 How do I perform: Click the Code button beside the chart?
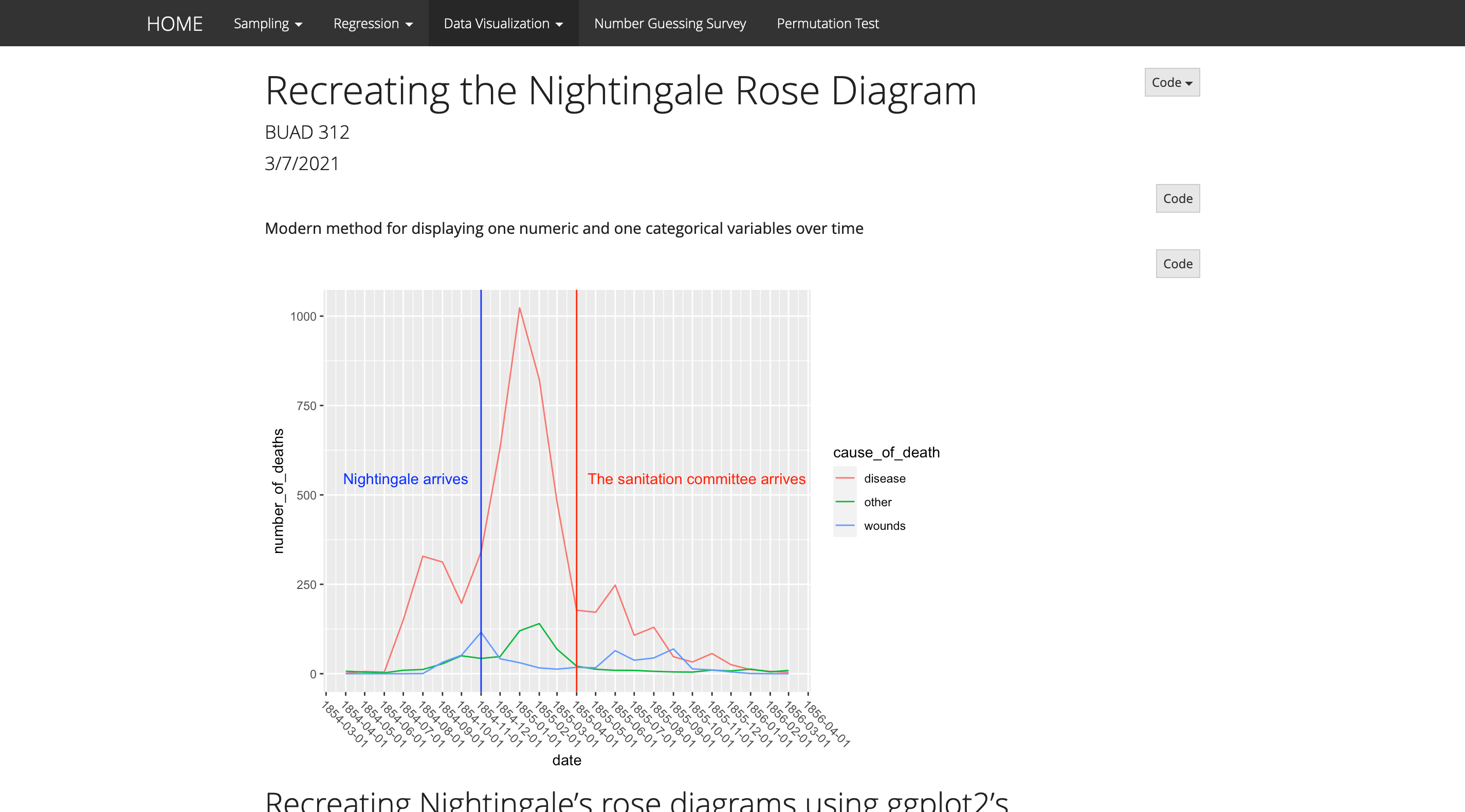coord(1177,263)
